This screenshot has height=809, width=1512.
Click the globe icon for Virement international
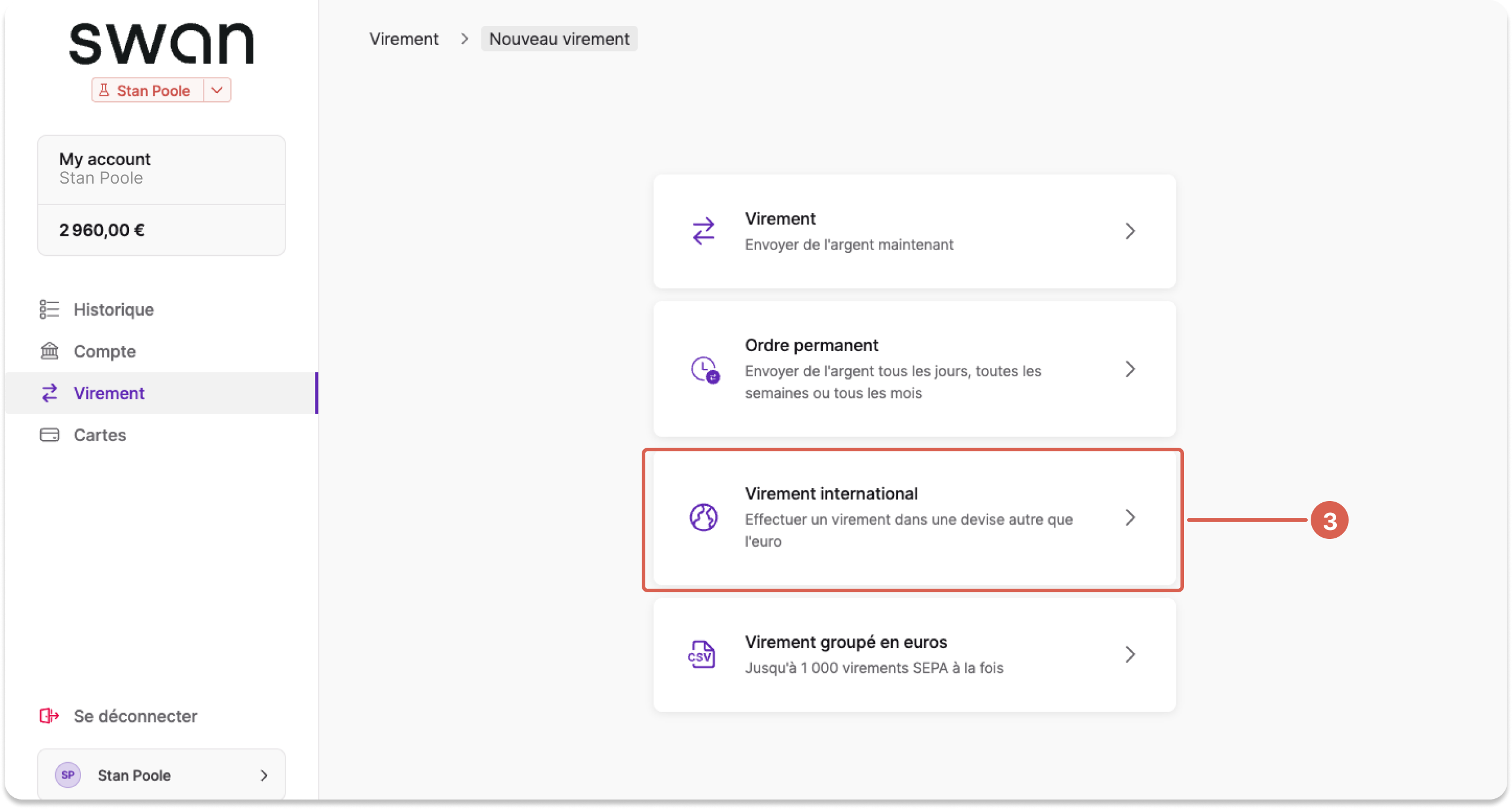(x=703, y=518)
